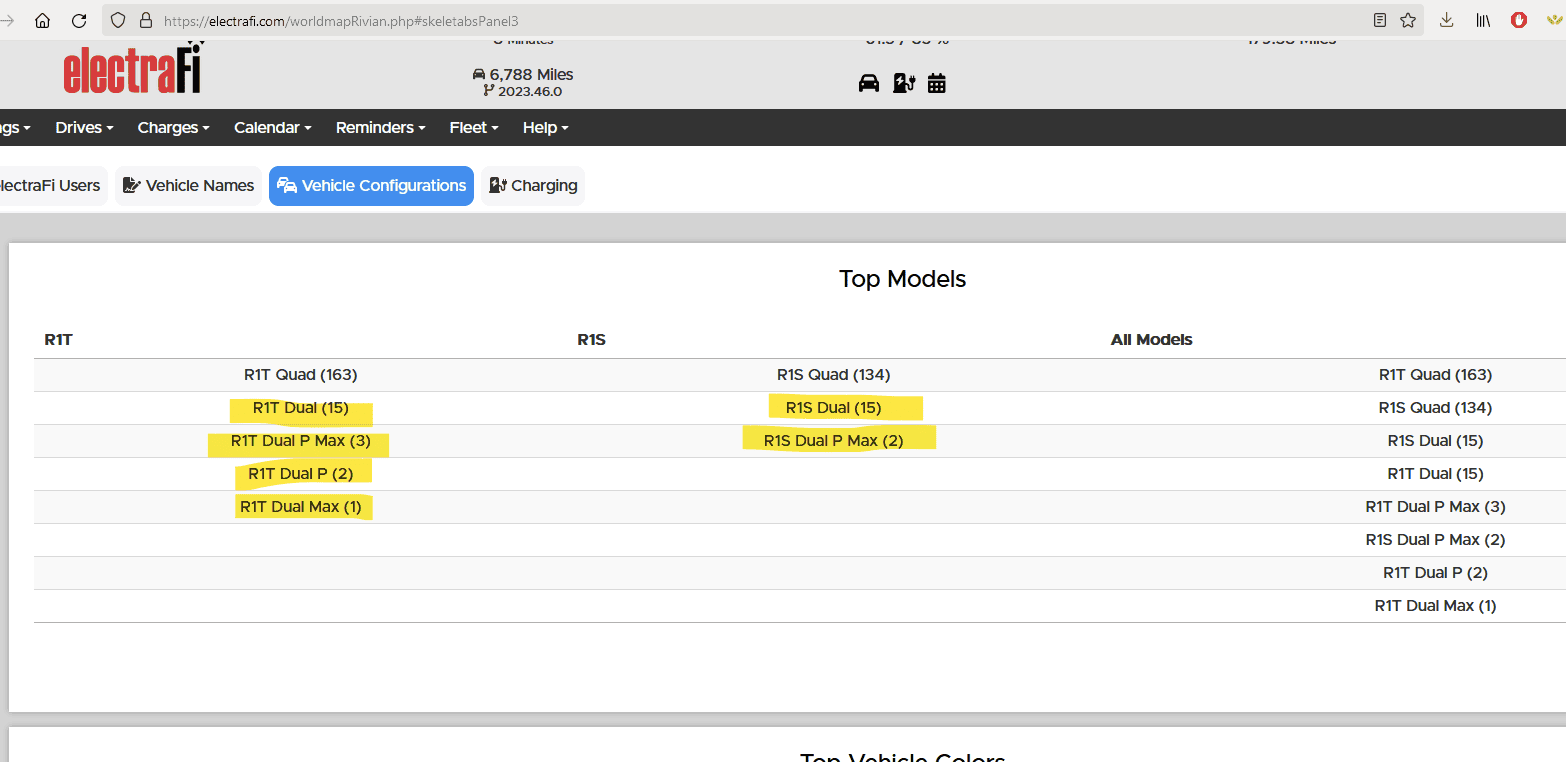This screenshot has height=762, width=1566.
Task: Expand the Charges dropdown menu
Action: (173, 128)
